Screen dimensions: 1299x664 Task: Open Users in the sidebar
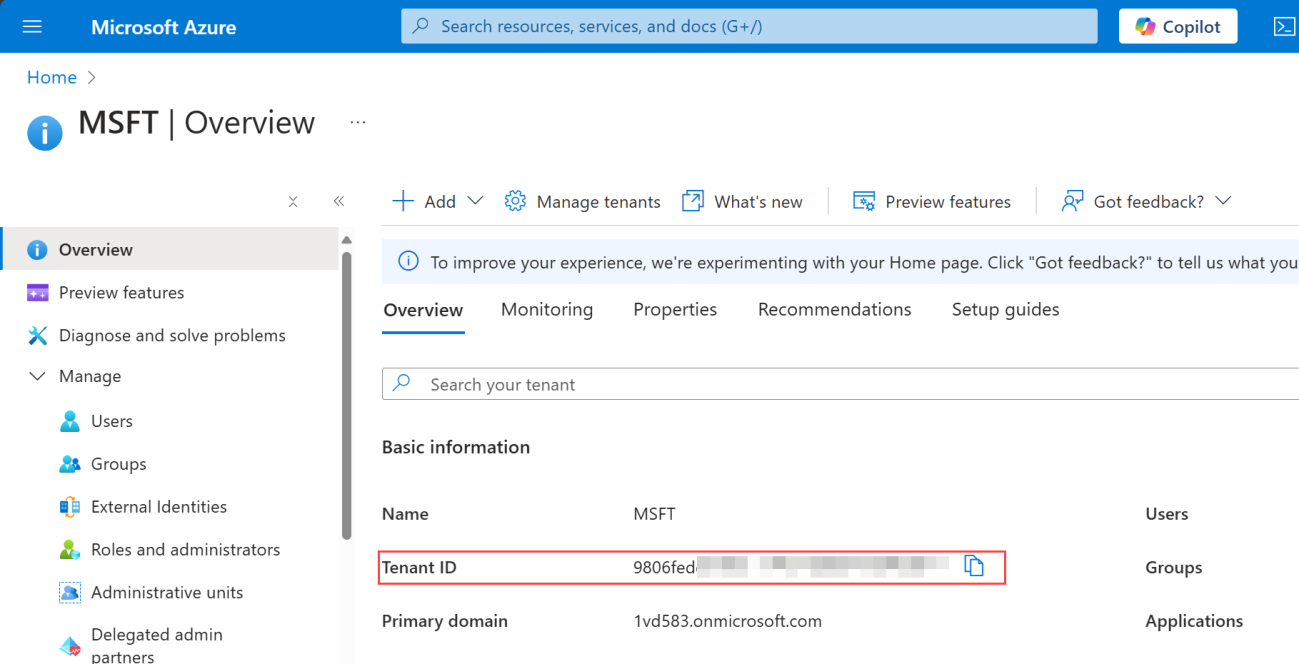pyautogui.click(x=111, y=421)
